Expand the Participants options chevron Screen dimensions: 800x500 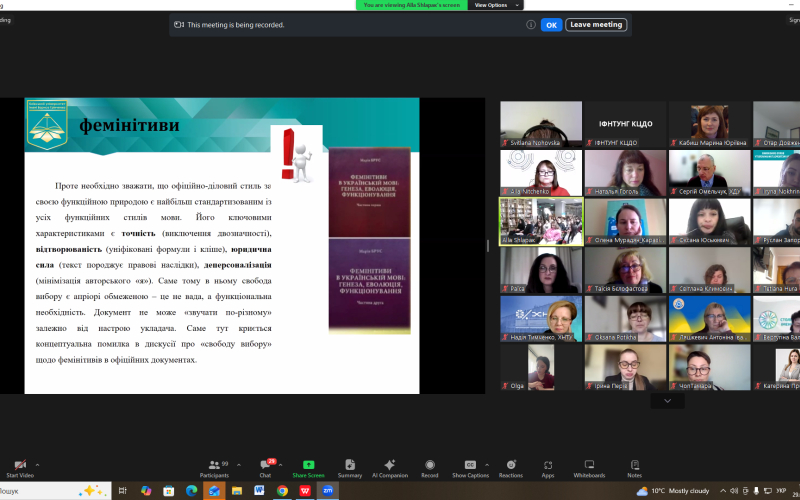pyautogui.click(x=239, y=465)
